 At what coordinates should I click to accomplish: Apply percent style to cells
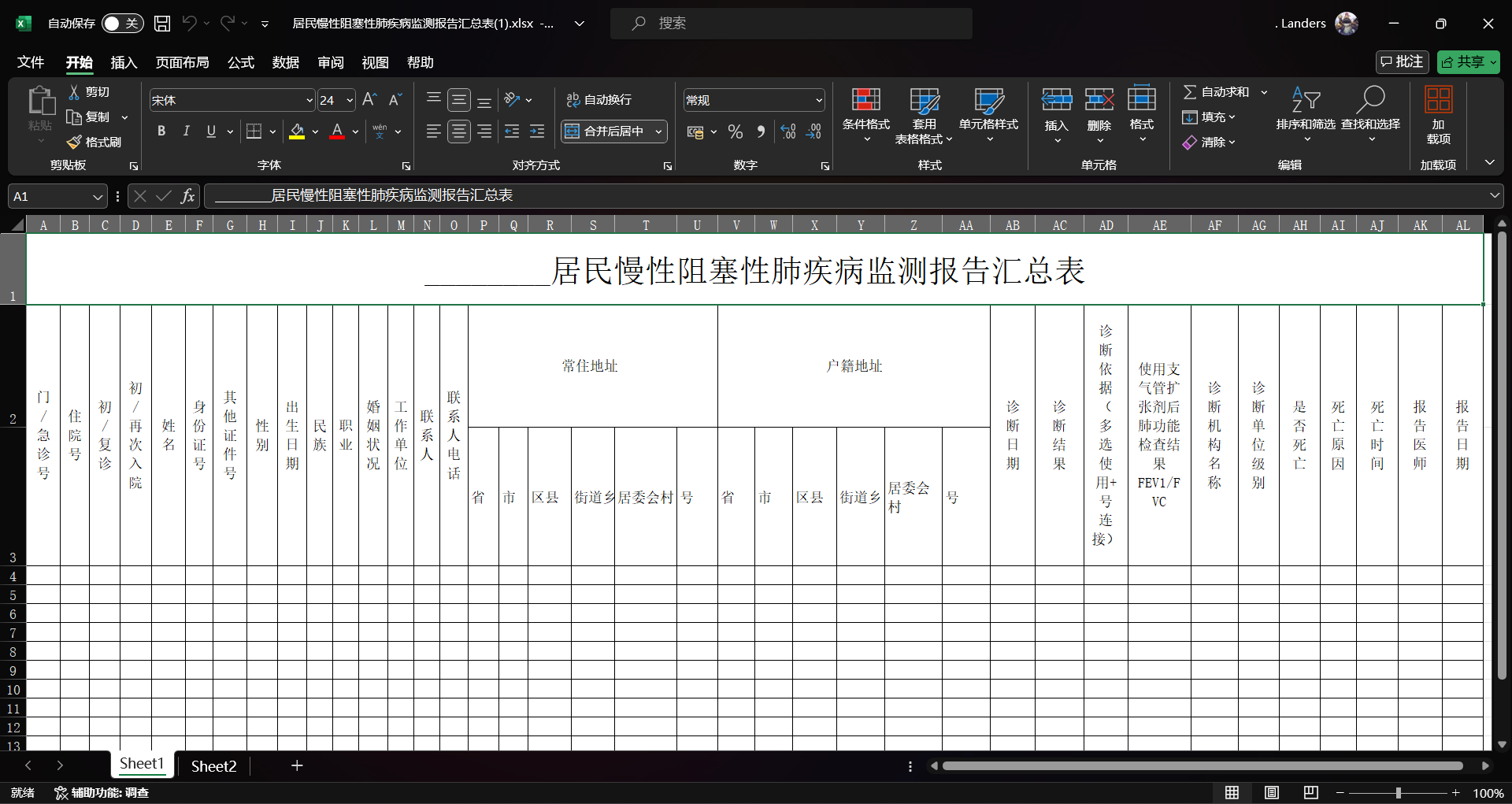[736, 132]
